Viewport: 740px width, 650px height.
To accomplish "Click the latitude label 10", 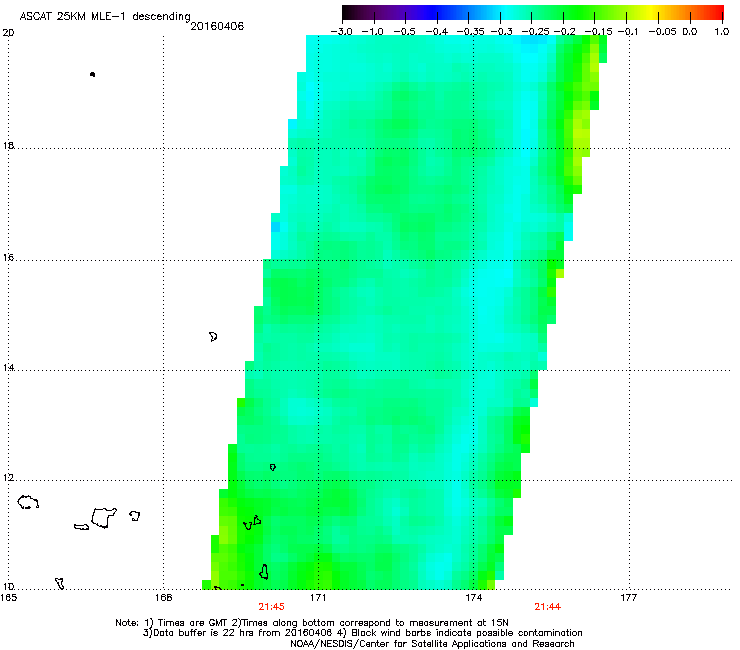I will (8, 586).
